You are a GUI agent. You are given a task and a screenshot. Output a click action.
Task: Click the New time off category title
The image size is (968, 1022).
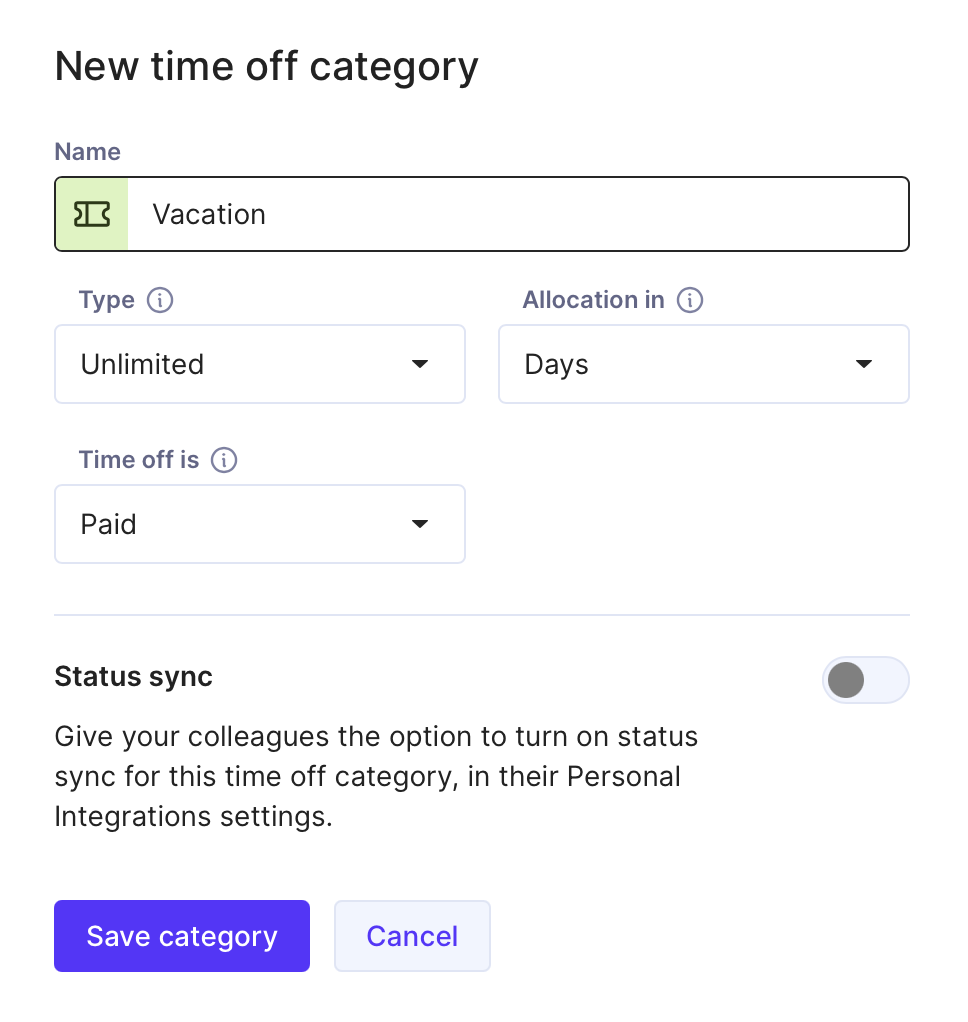(x=266, y=67)
